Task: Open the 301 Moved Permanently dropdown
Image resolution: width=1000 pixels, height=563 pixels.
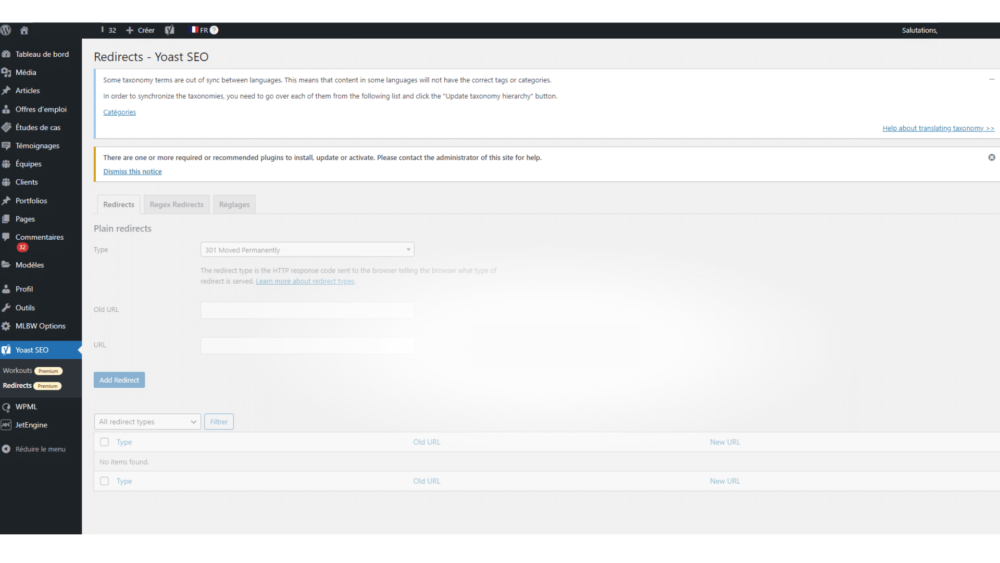Action: [x=307, y=250]
